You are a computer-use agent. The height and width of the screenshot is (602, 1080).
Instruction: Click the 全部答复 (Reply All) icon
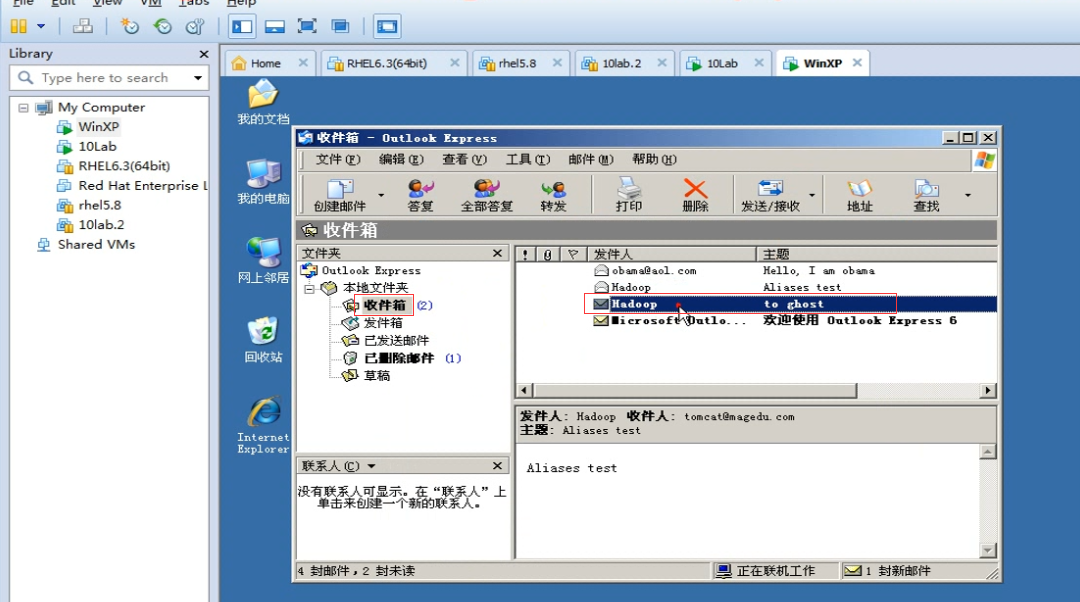[486, 195]
